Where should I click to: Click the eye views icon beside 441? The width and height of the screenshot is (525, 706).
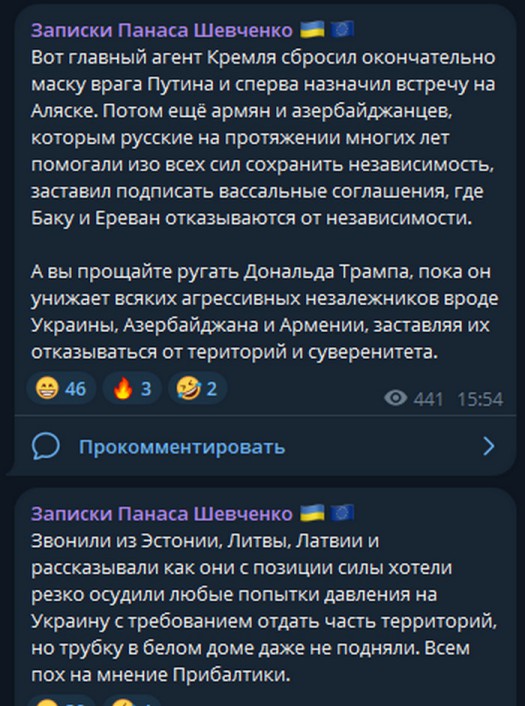[x=395, y=398]
